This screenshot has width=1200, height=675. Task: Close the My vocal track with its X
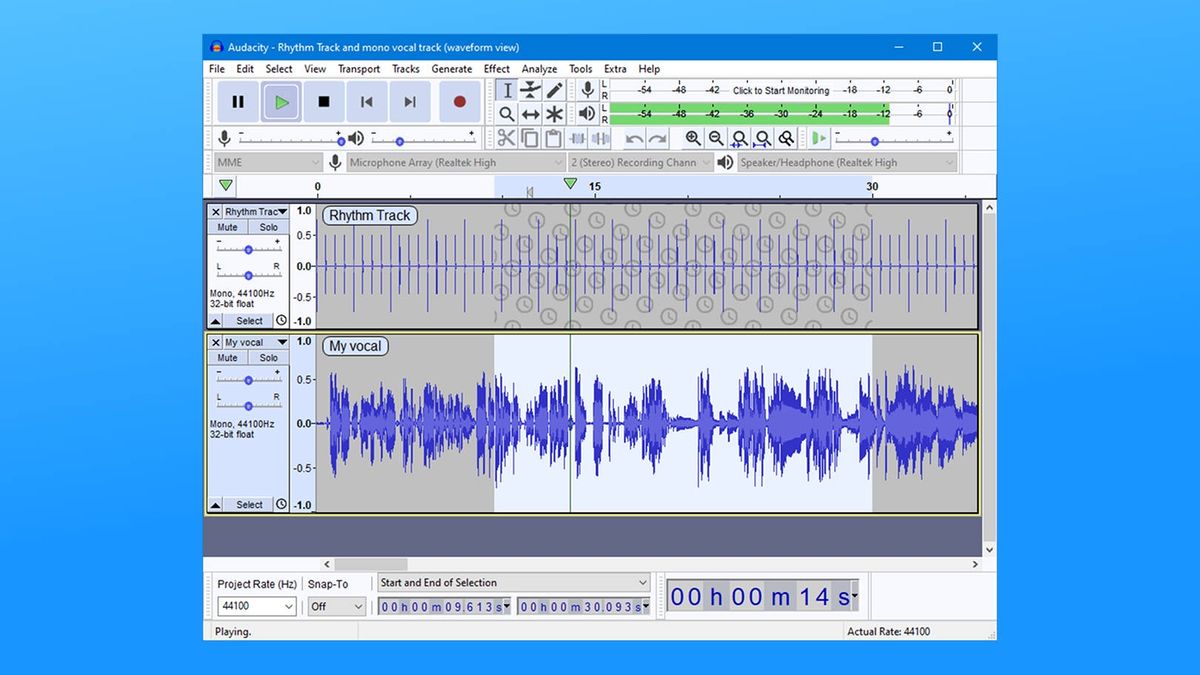[x=215, y=342]
